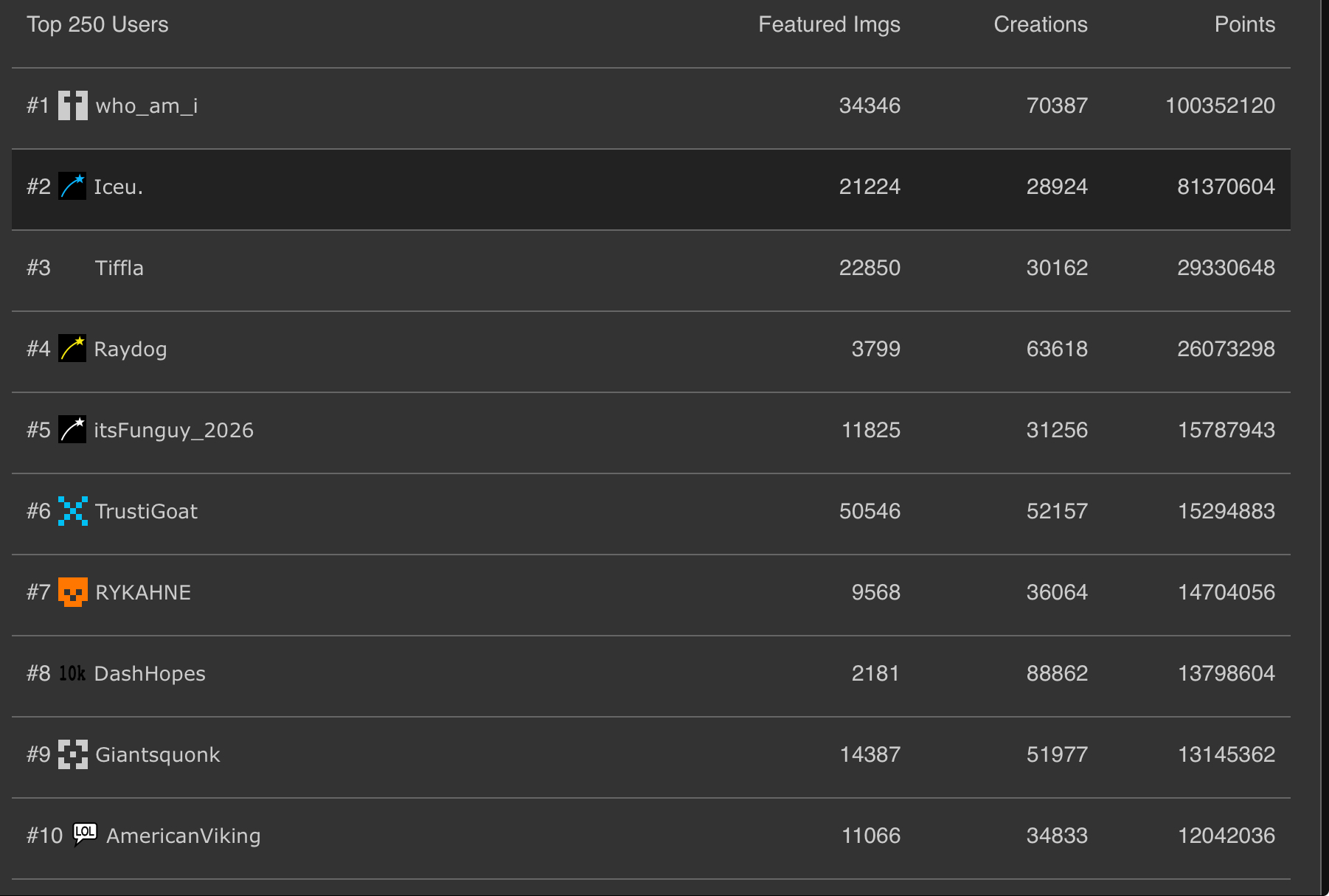This screenshot has width=1329, height=896.
Task: Select the RYKAHNE username
Action: [x=143, y=593]
